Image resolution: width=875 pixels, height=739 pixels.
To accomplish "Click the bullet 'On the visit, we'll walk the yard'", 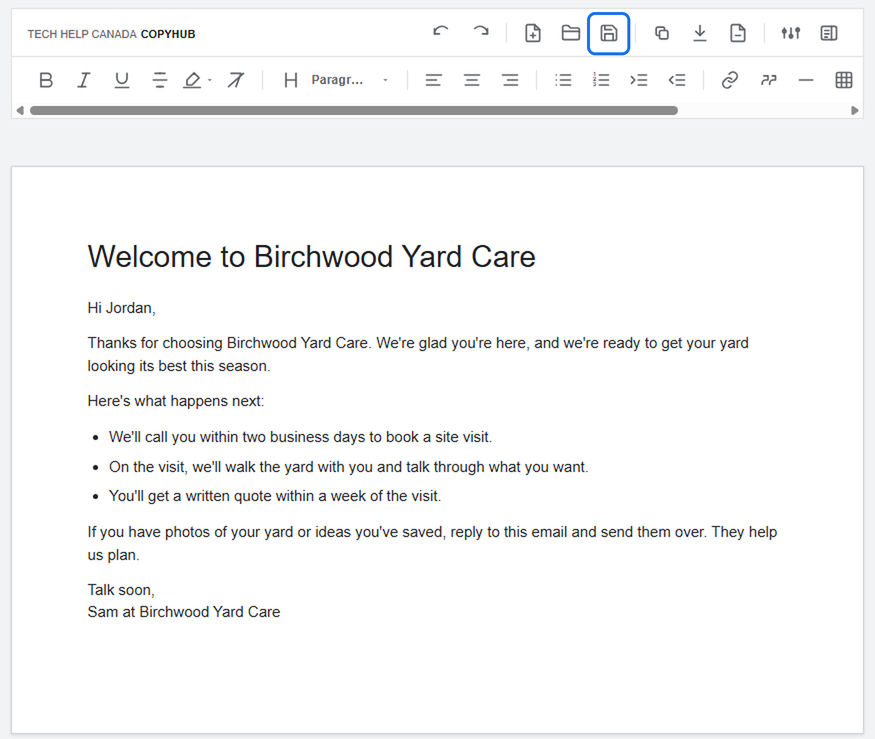I will click(x=348, y=467).
